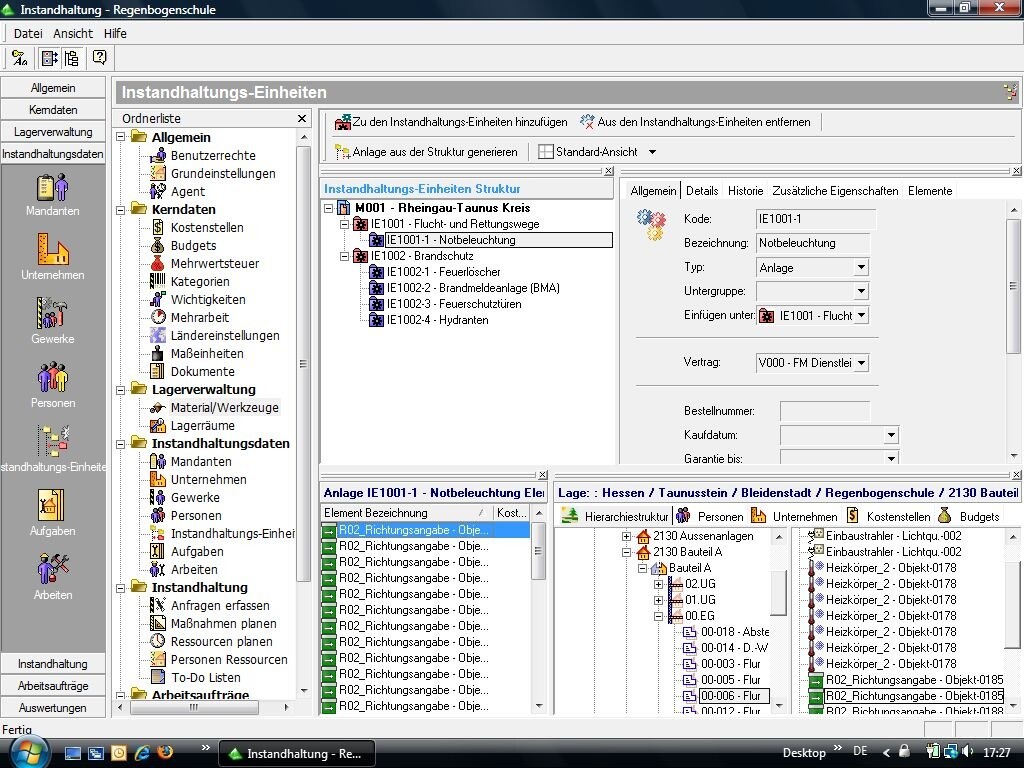
Task: Open Aufgaben sidebar icon
Action: [52, 513]
